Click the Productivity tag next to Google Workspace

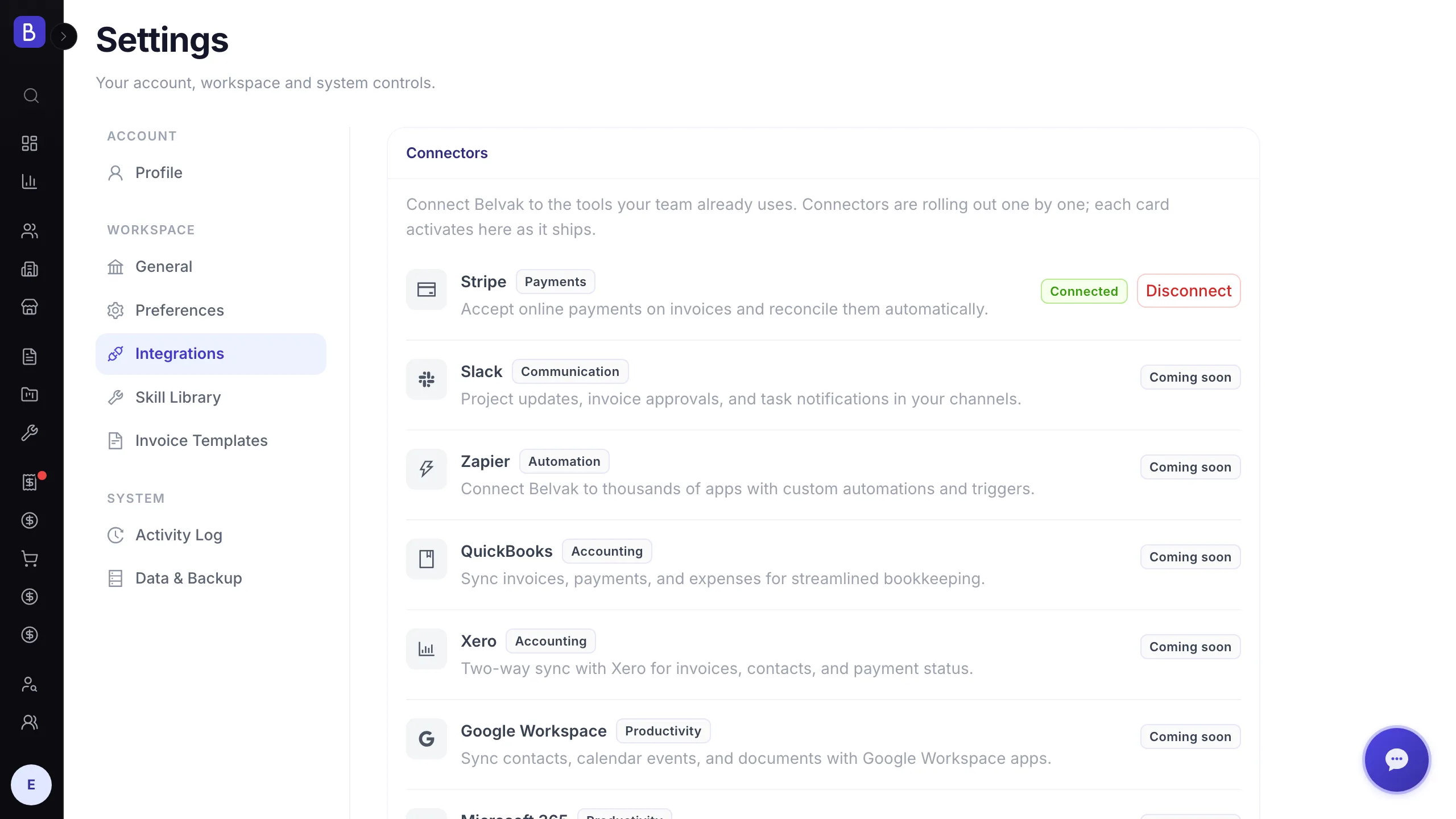[663, 731]
